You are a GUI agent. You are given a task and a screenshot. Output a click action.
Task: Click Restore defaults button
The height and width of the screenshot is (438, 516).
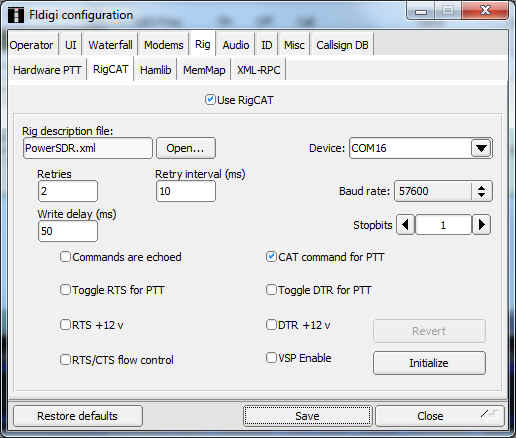(78, 416)
